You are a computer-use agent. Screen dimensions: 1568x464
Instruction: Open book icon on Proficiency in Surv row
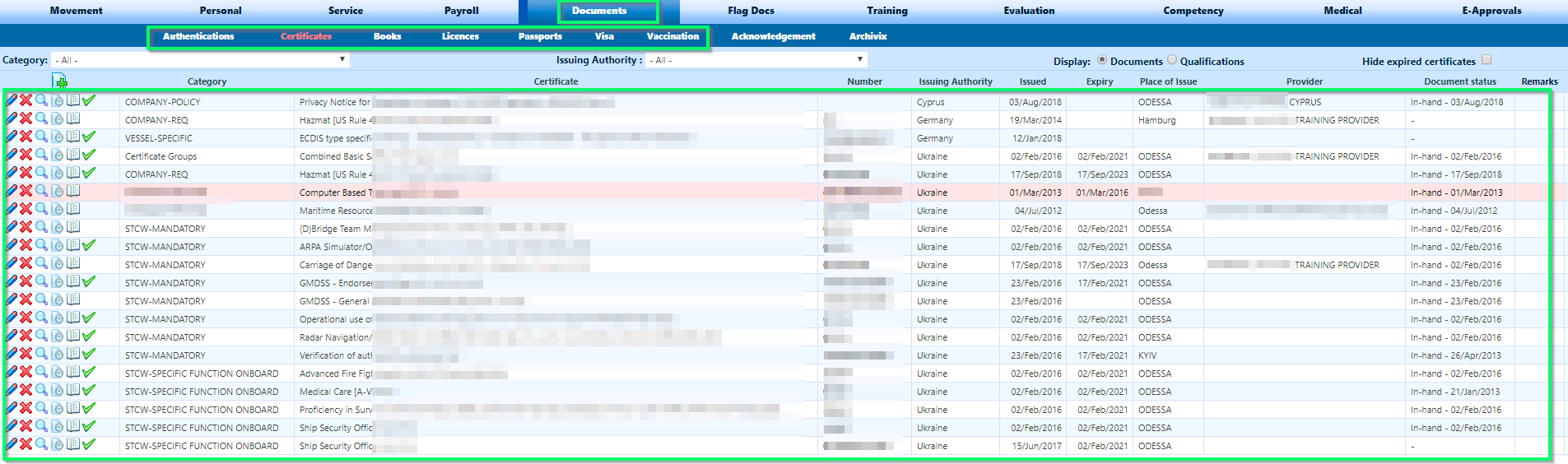(x=73, y=408)
